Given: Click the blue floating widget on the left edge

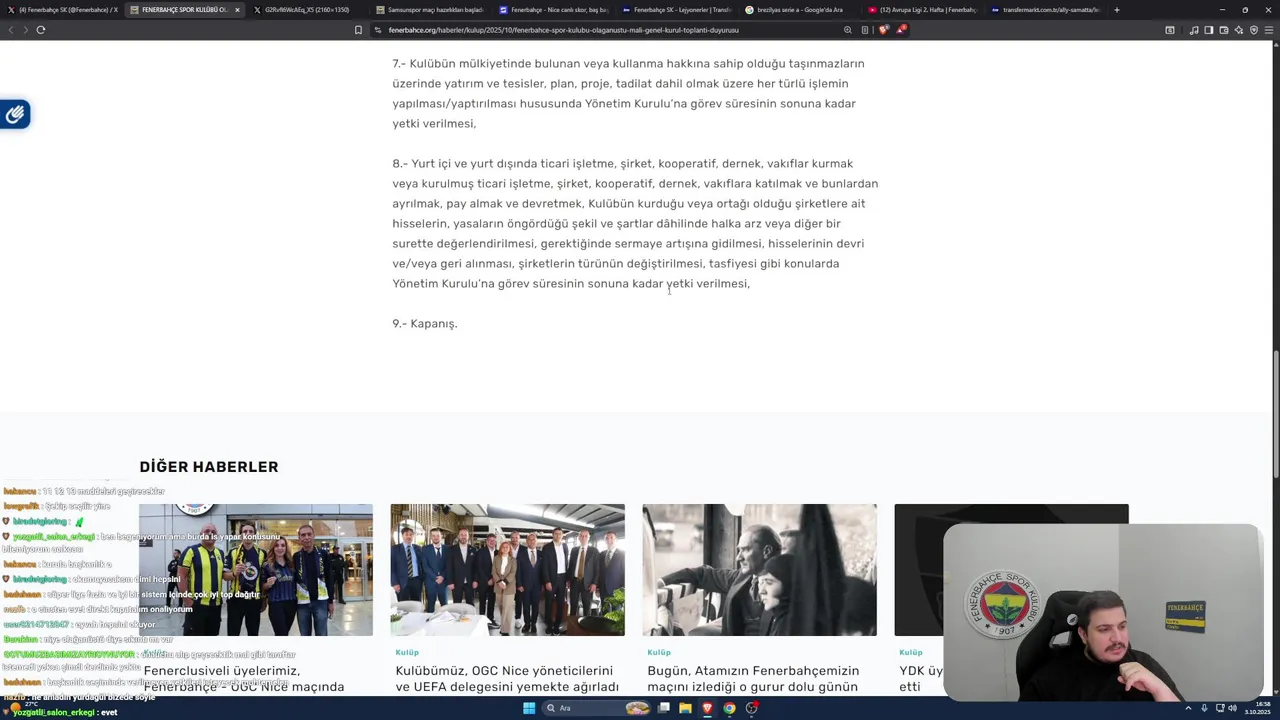Looking at the screenshot, I should 15,114.
